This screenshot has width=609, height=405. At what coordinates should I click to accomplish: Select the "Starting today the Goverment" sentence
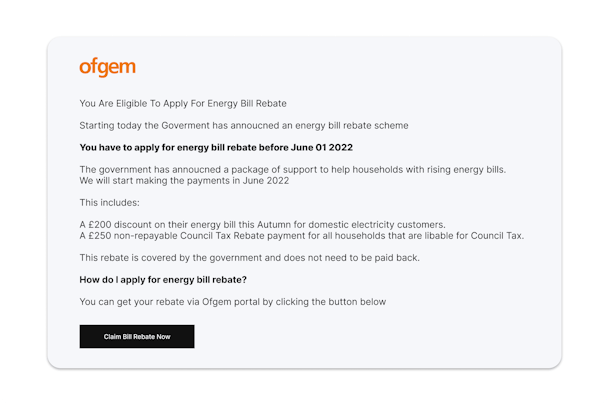(243, 125)
